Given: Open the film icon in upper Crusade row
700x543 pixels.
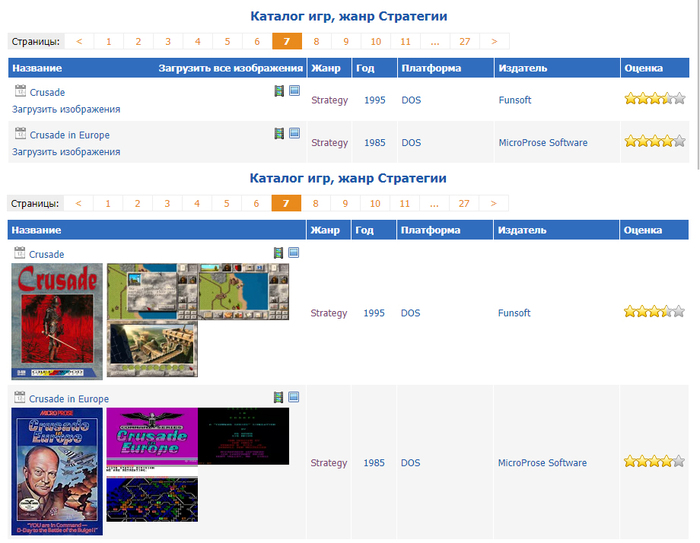Looking at the screenshot, I should 279,91.
